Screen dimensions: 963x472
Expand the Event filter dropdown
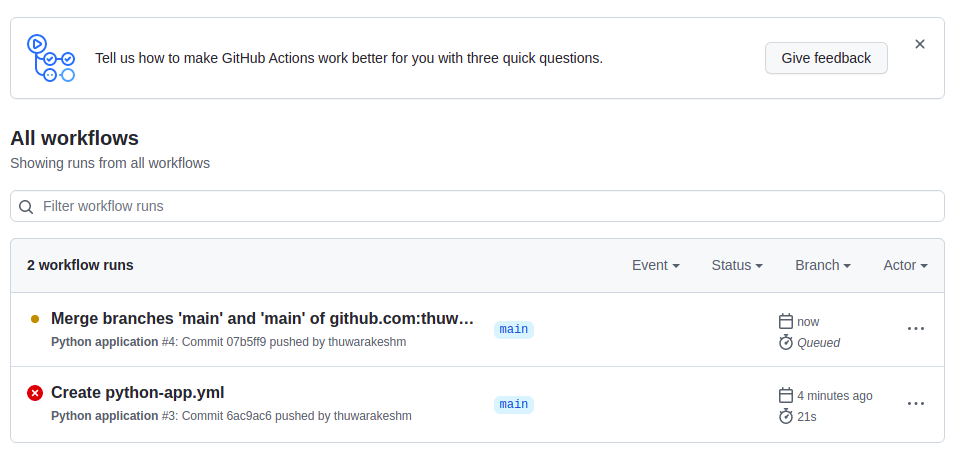pos(656,265)
